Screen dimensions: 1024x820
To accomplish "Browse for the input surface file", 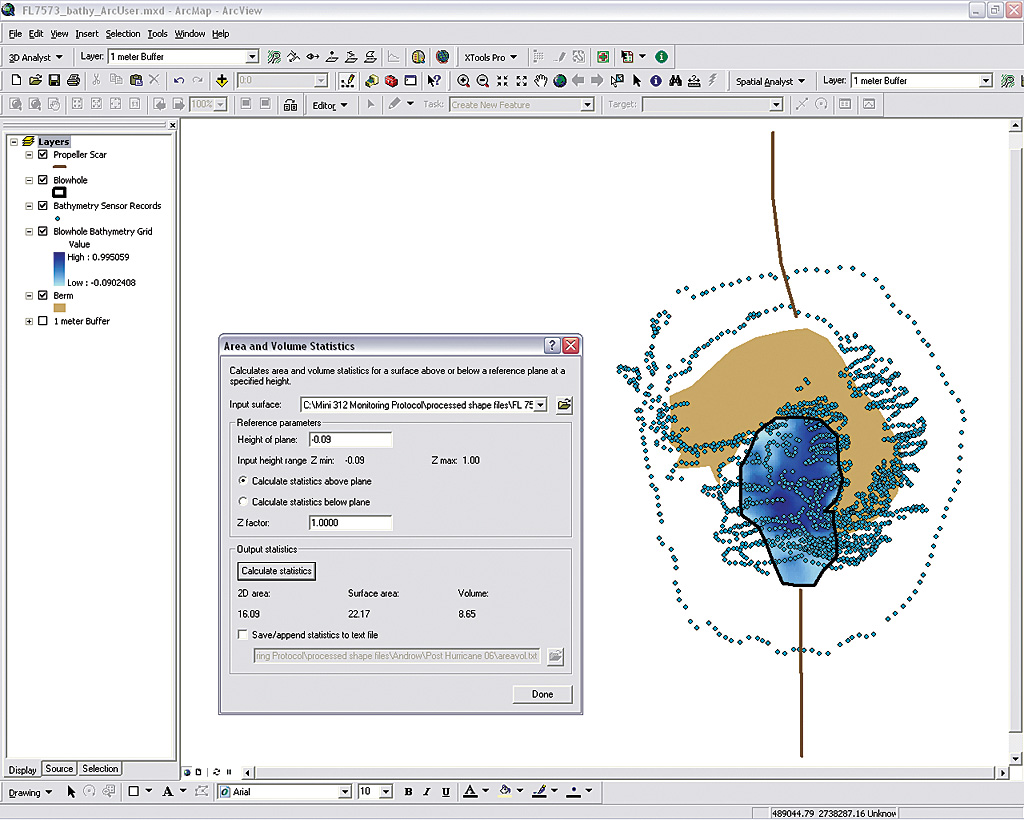I will (x=564, y=405).
